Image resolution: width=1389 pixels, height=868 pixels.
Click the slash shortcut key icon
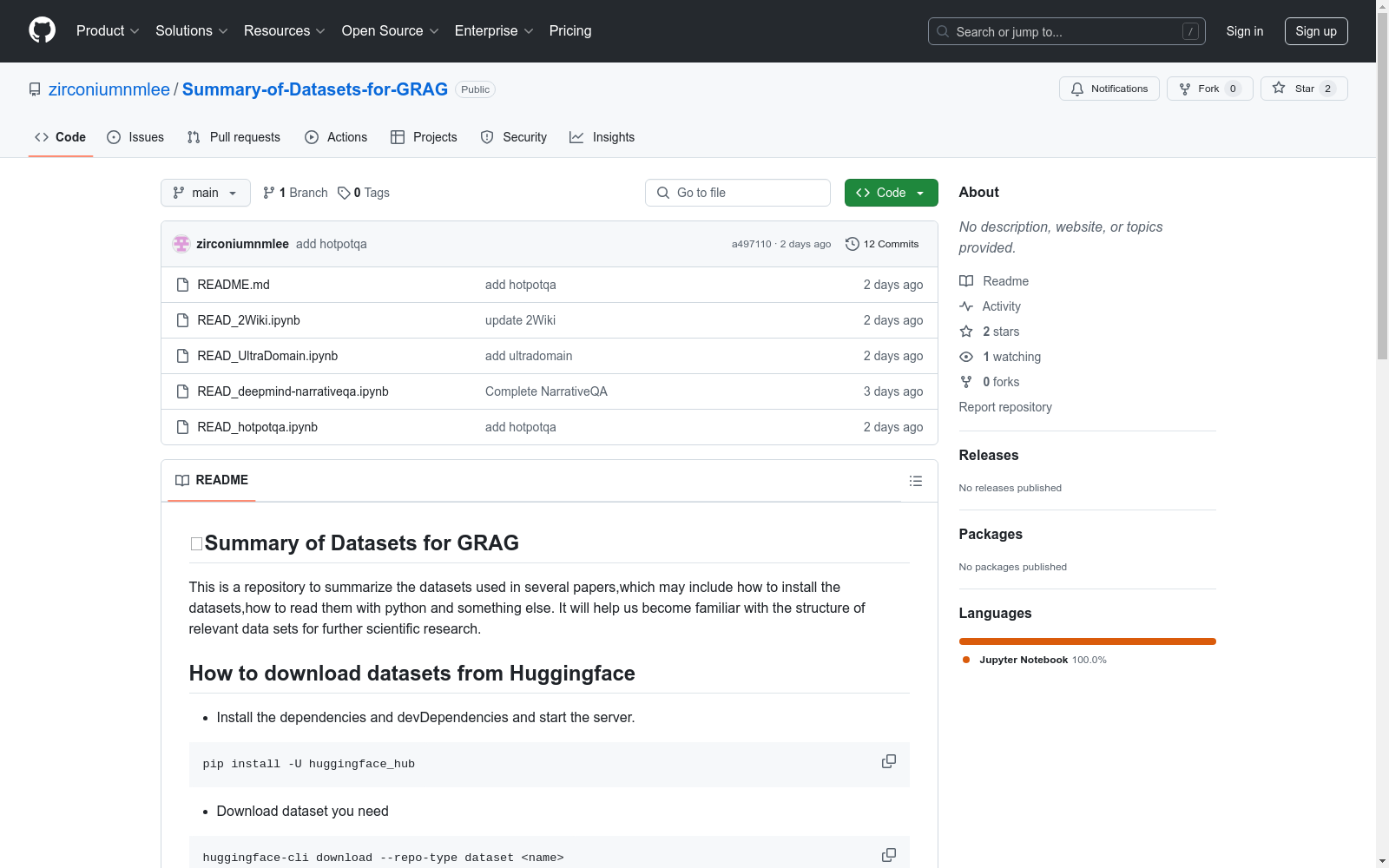1190,31
